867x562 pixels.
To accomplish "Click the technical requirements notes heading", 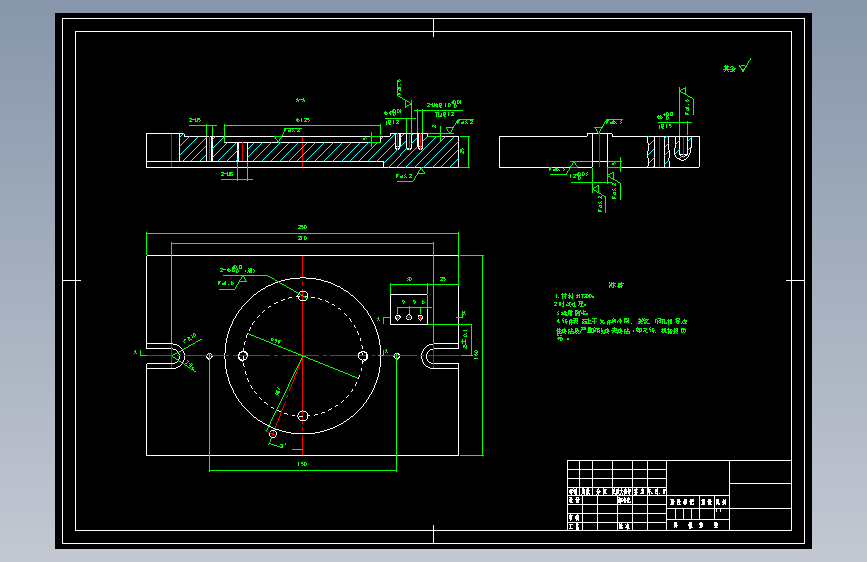I will tap(616, 285).
